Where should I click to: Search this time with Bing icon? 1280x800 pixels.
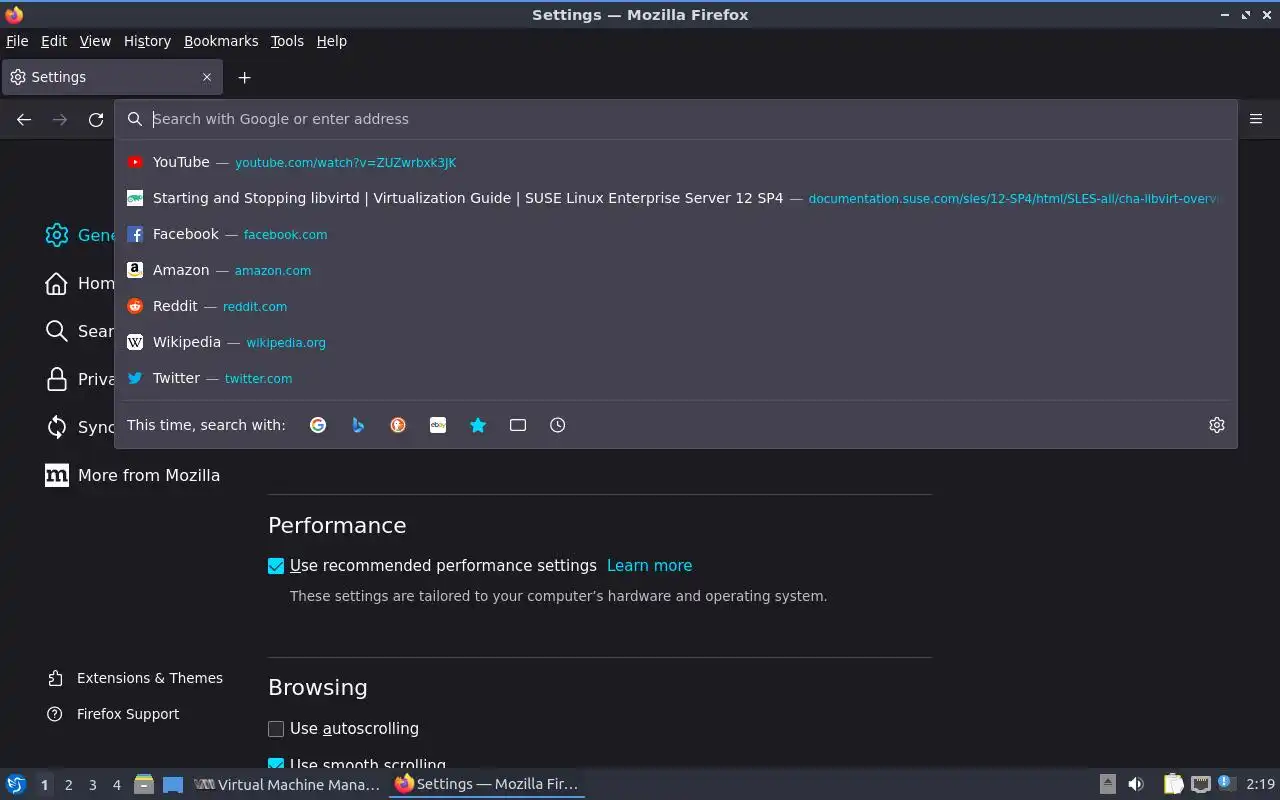[358, 425]
